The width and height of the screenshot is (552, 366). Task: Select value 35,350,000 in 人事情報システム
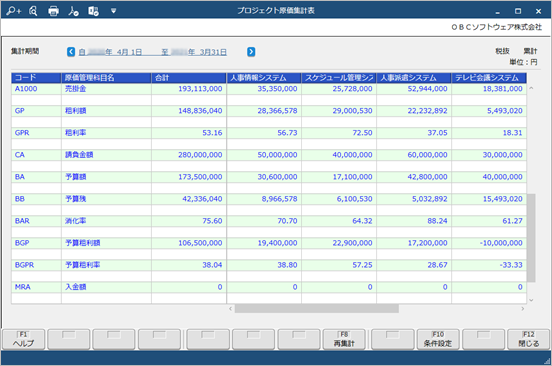pos(264,89)
